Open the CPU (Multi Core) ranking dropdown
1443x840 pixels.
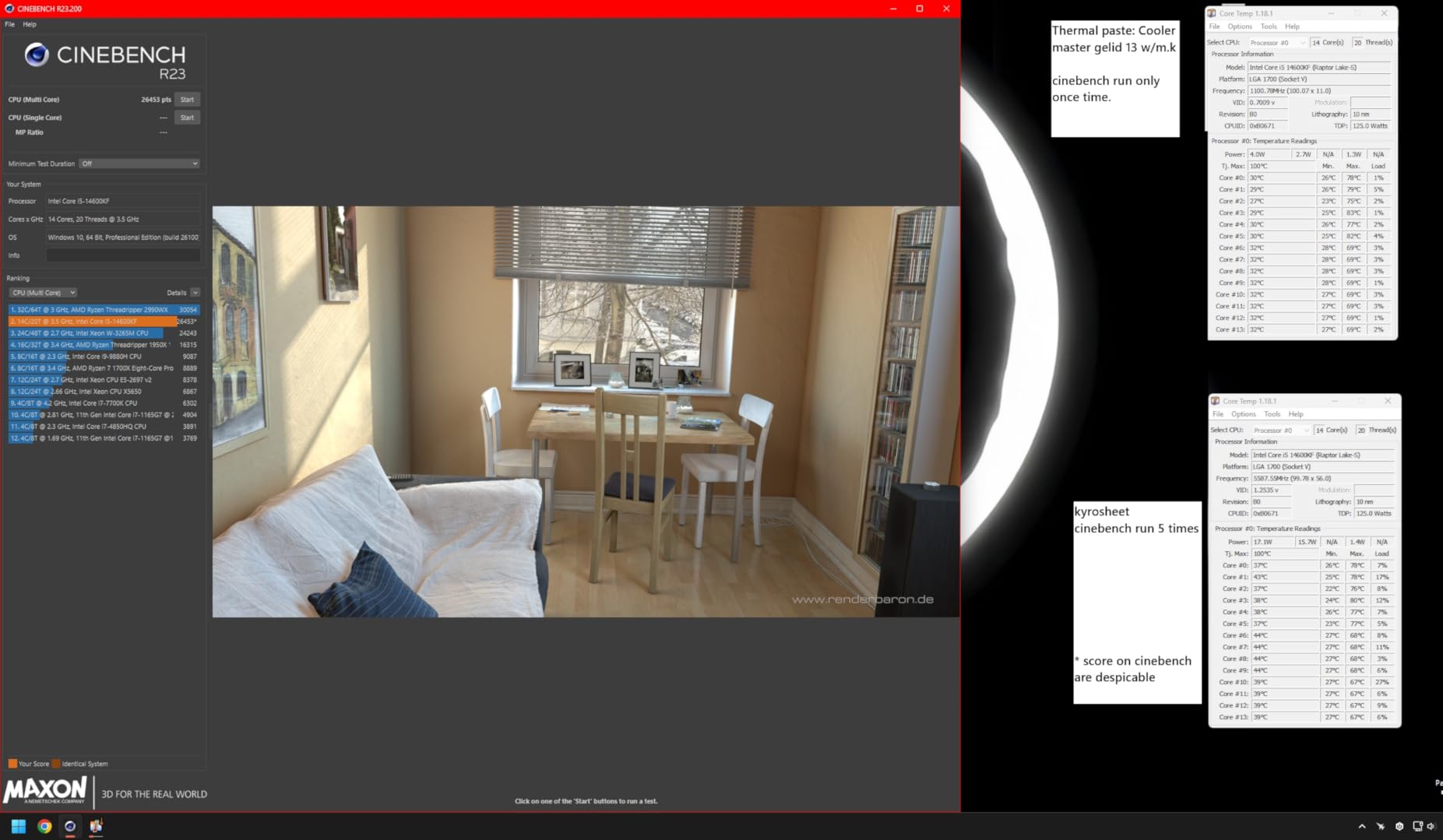43,293
